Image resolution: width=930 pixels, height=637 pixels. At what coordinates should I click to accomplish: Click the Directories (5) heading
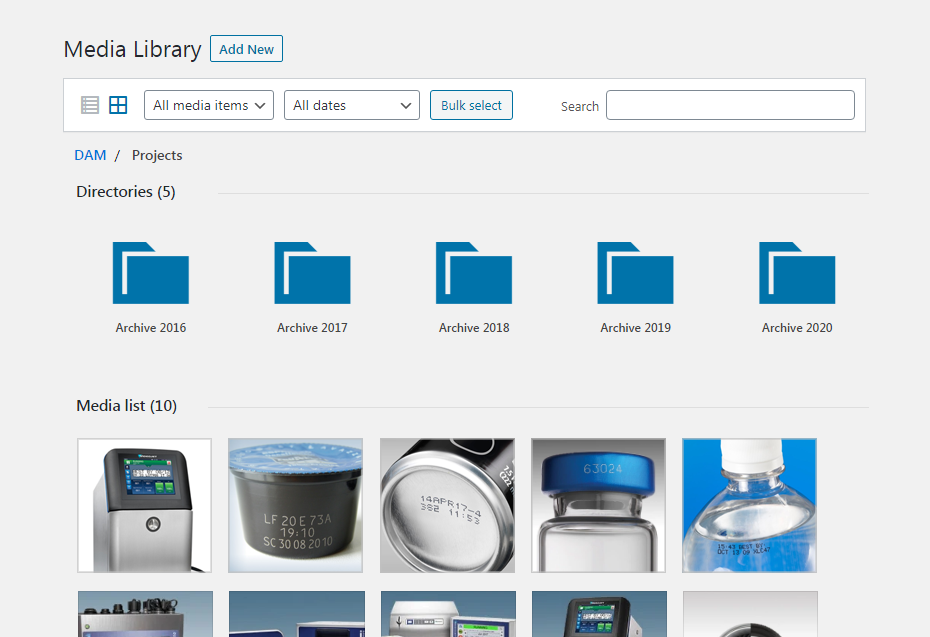click(x=126, y=192)
